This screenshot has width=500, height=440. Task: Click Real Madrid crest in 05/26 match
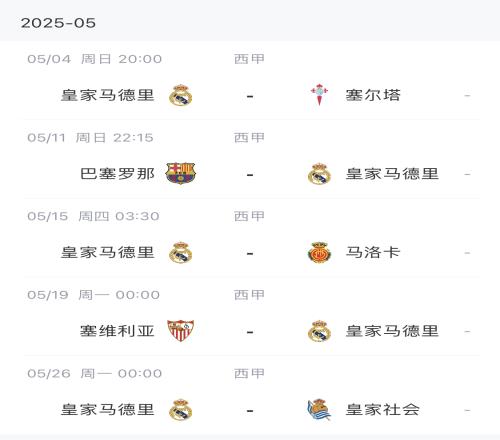(x=181, y=410)
